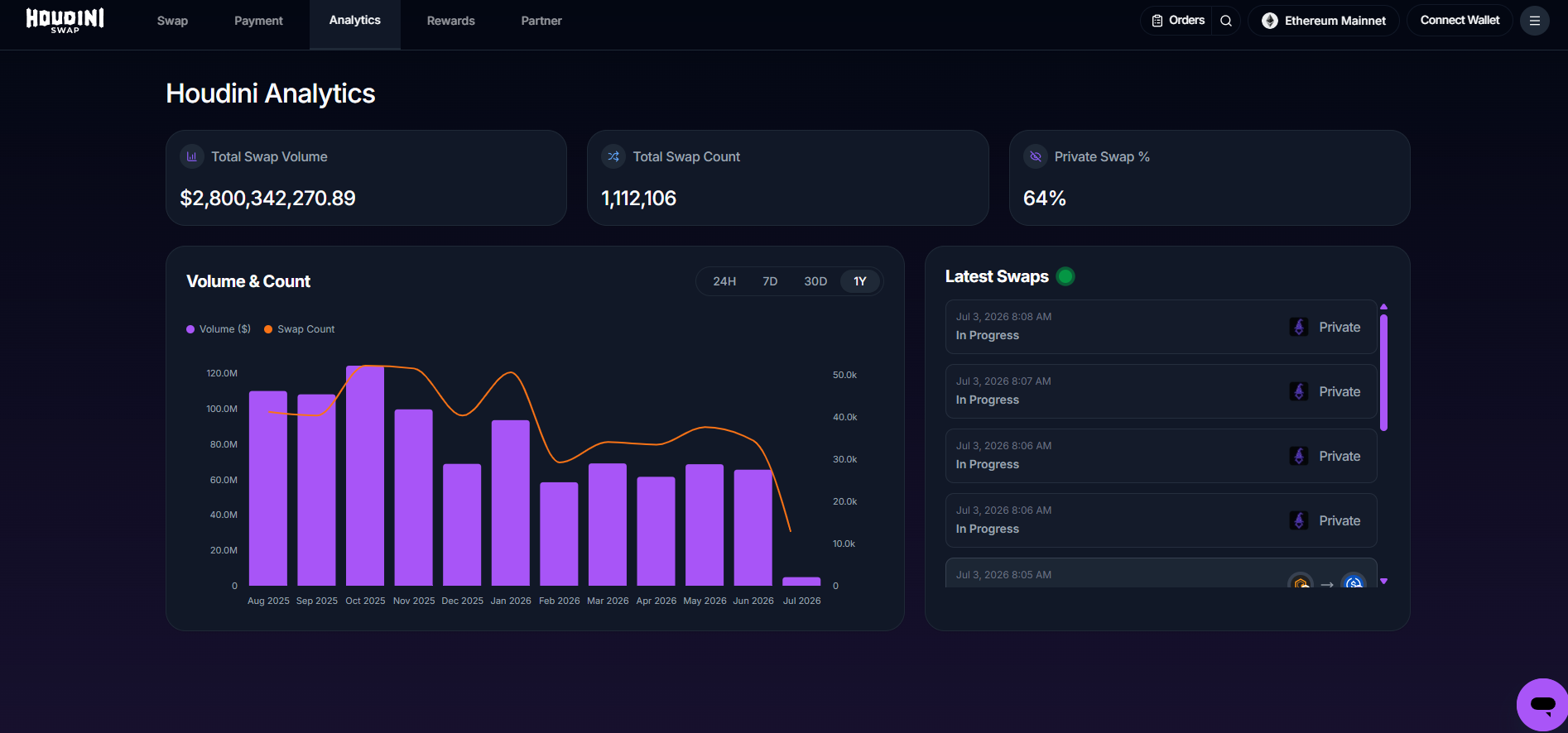This screenshot has height=733, width=1568.
Task: Select the 30D time range
Action: [815, 281]
